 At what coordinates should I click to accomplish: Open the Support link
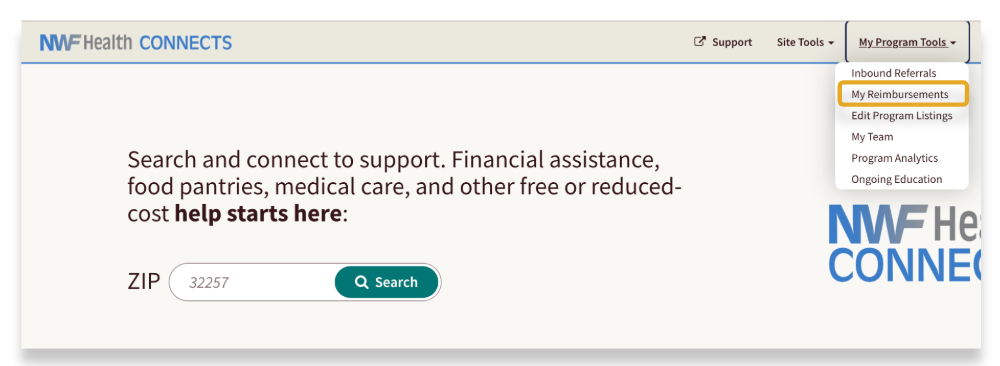click(x=723, y=42)
